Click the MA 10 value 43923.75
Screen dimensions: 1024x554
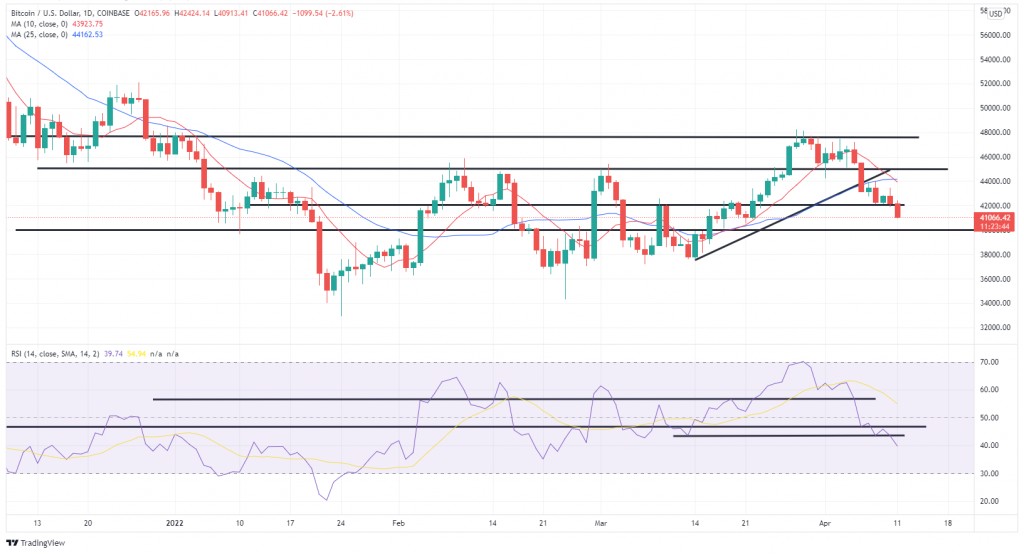pos(83,24)
